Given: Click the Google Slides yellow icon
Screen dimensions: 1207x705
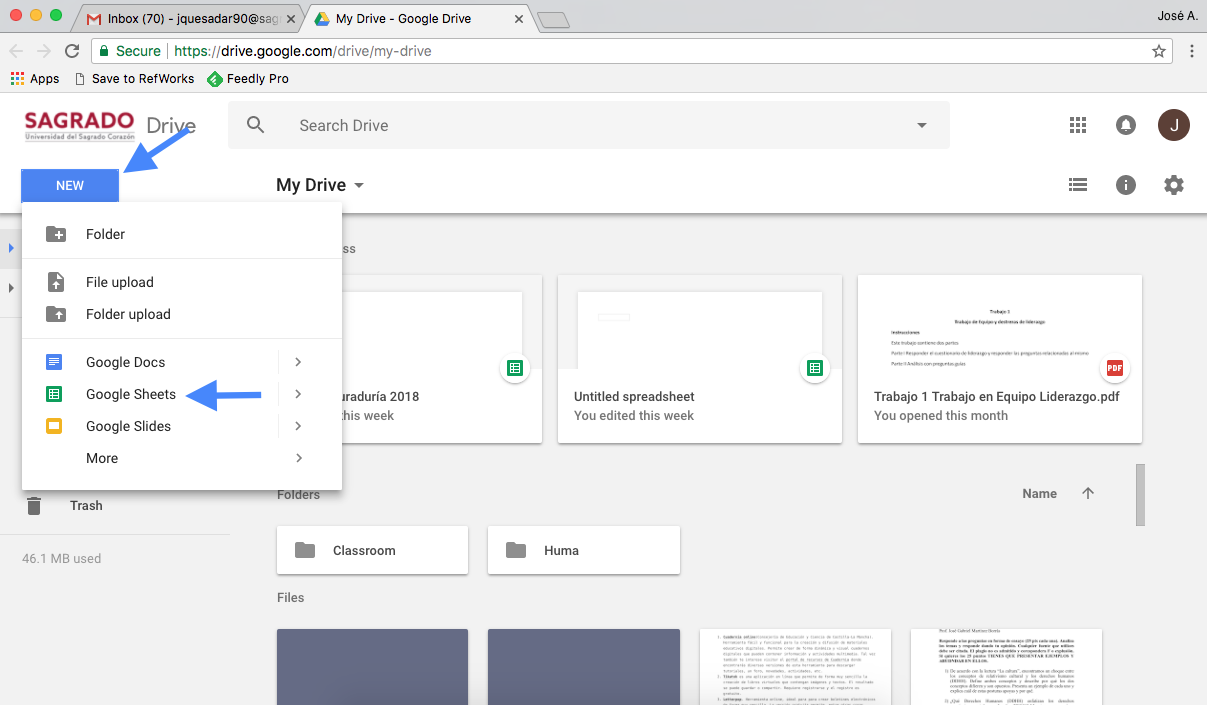Looking at the screenshot, I should tap(54, 426).
